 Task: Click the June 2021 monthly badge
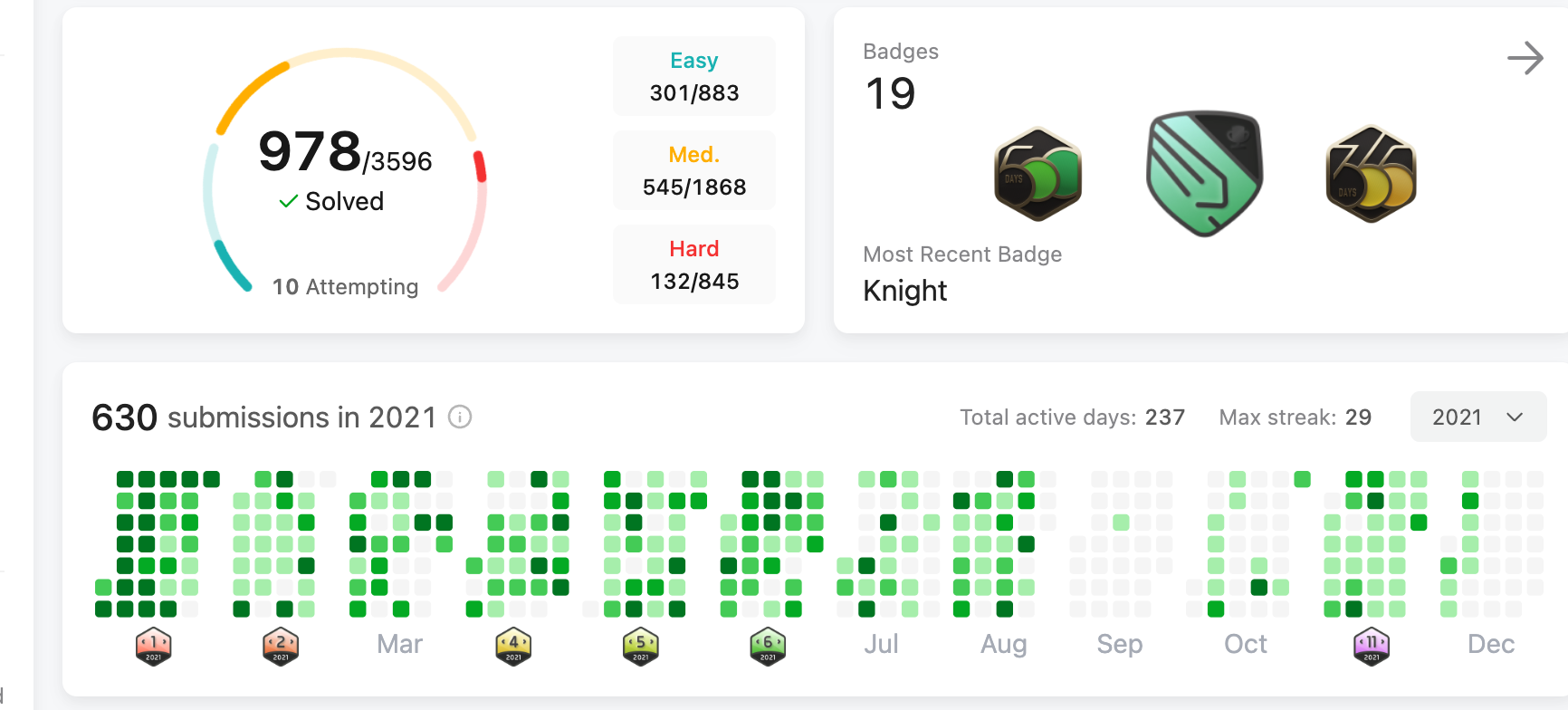(x=768, y=646)
